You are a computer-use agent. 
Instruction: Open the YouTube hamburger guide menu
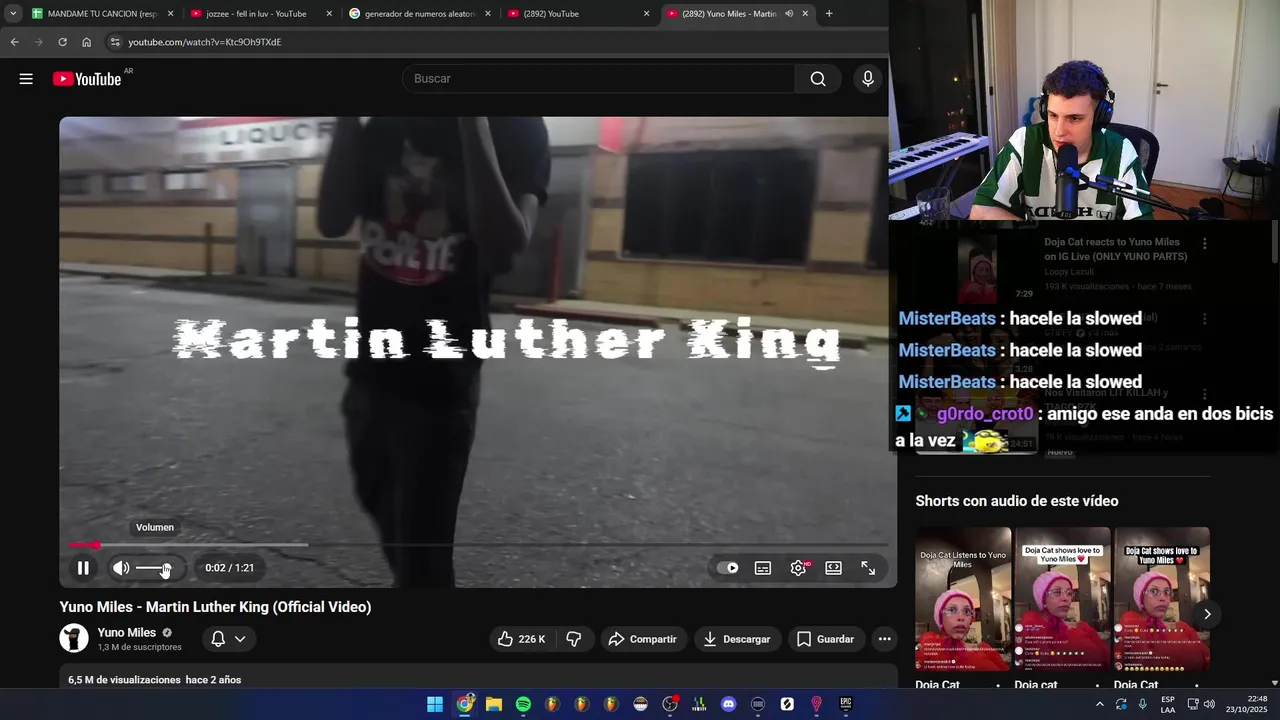coord(26,79)
